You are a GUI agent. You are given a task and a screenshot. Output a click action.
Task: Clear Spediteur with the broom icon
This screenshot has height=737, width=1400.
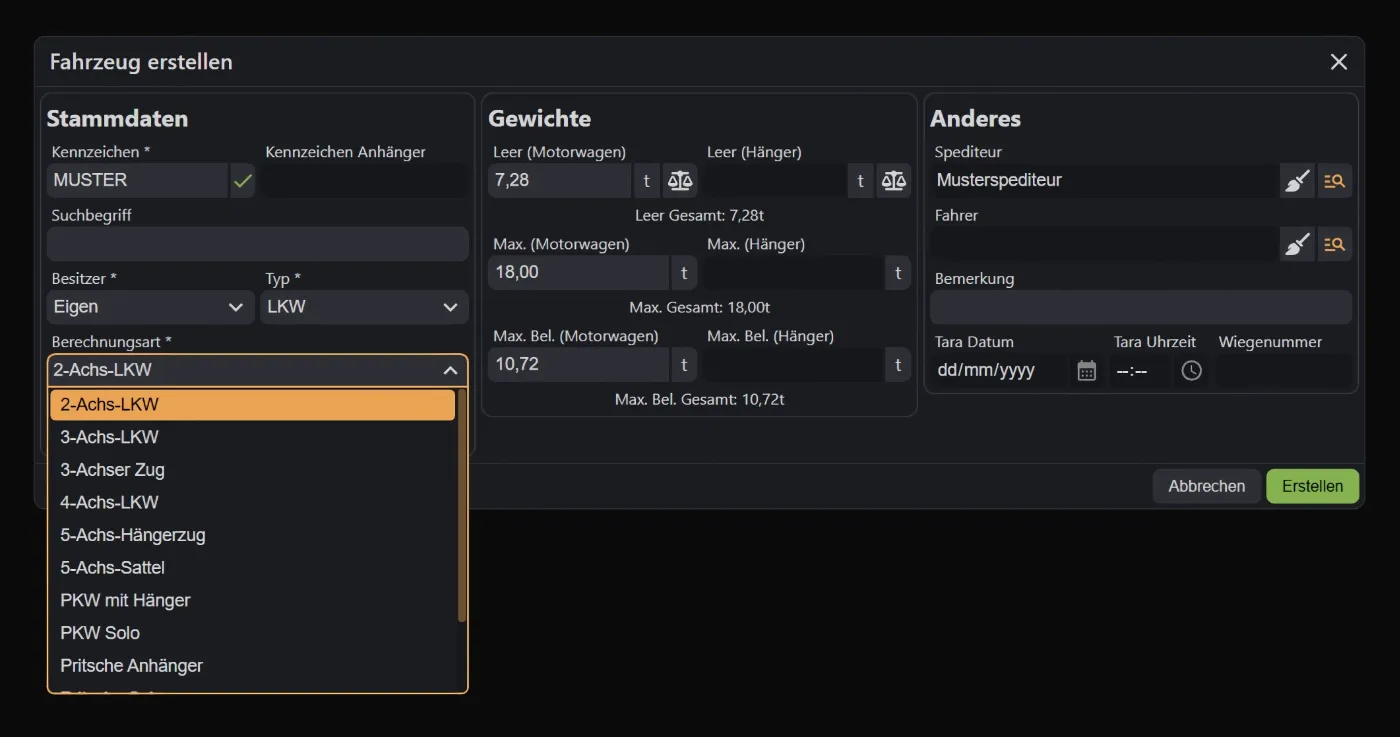[1297, 181]
